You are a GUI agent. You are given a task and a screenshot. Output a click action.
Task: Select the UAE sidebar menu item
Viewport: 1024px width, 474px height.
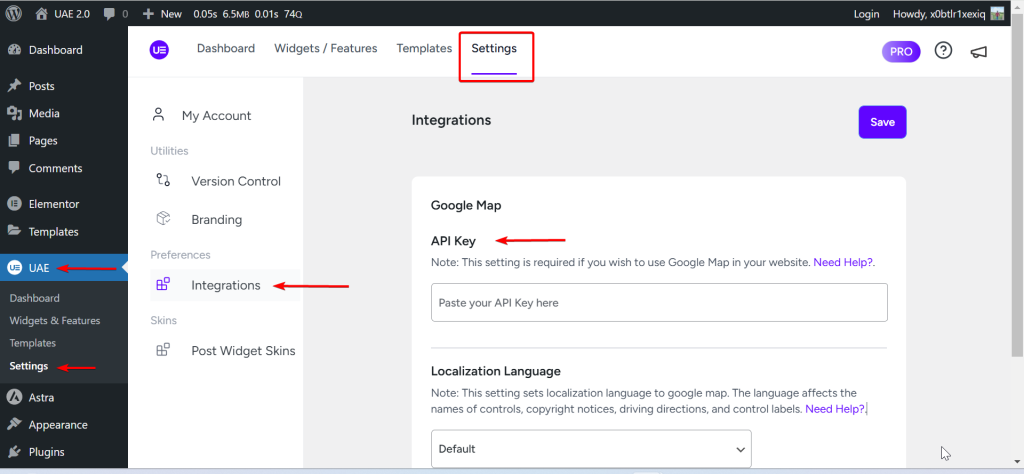click(x=64, y=268)
